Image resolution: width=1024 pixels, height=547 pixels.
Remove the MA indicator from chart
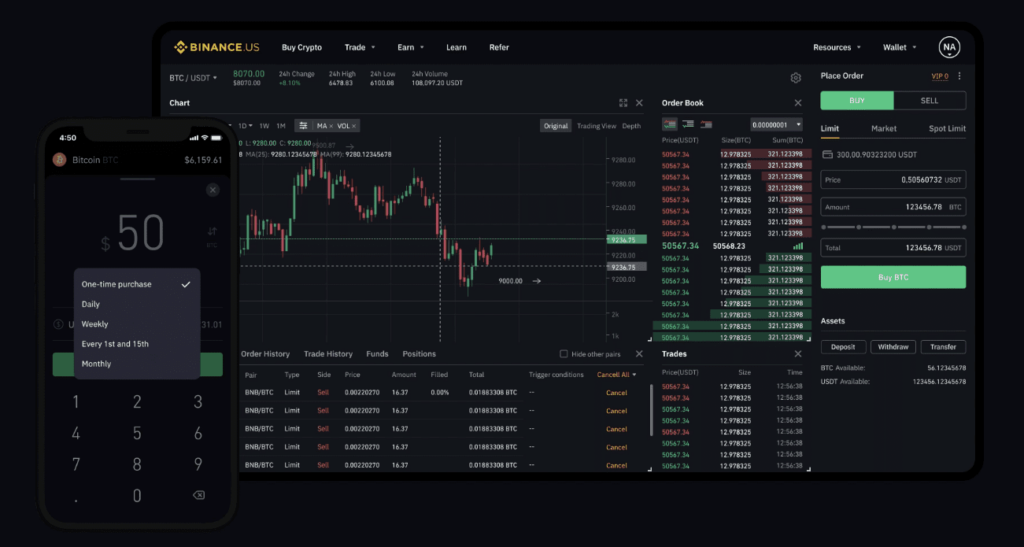[330, 126]
